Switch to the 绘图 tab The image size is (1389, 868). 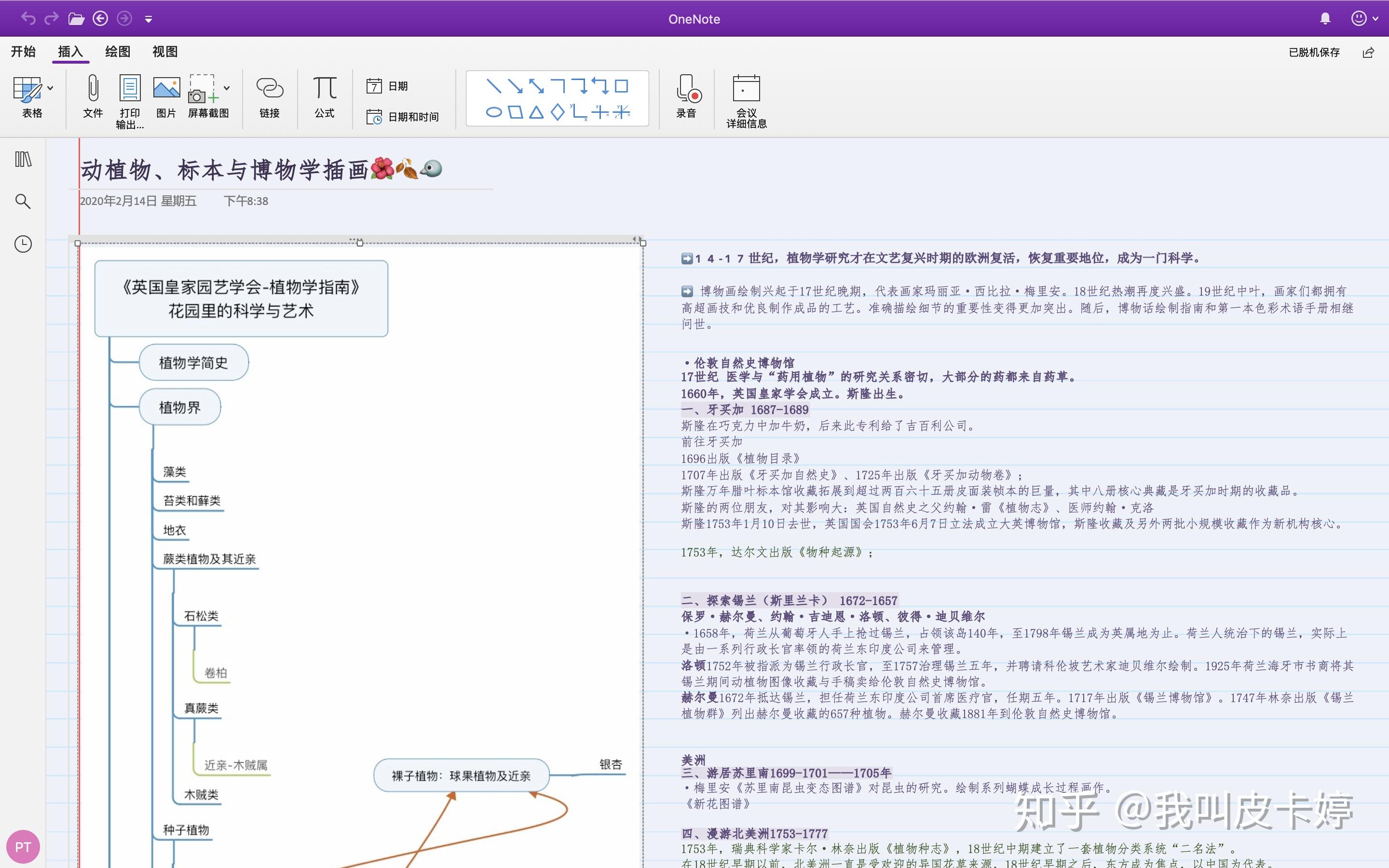(x=118, y=52)
